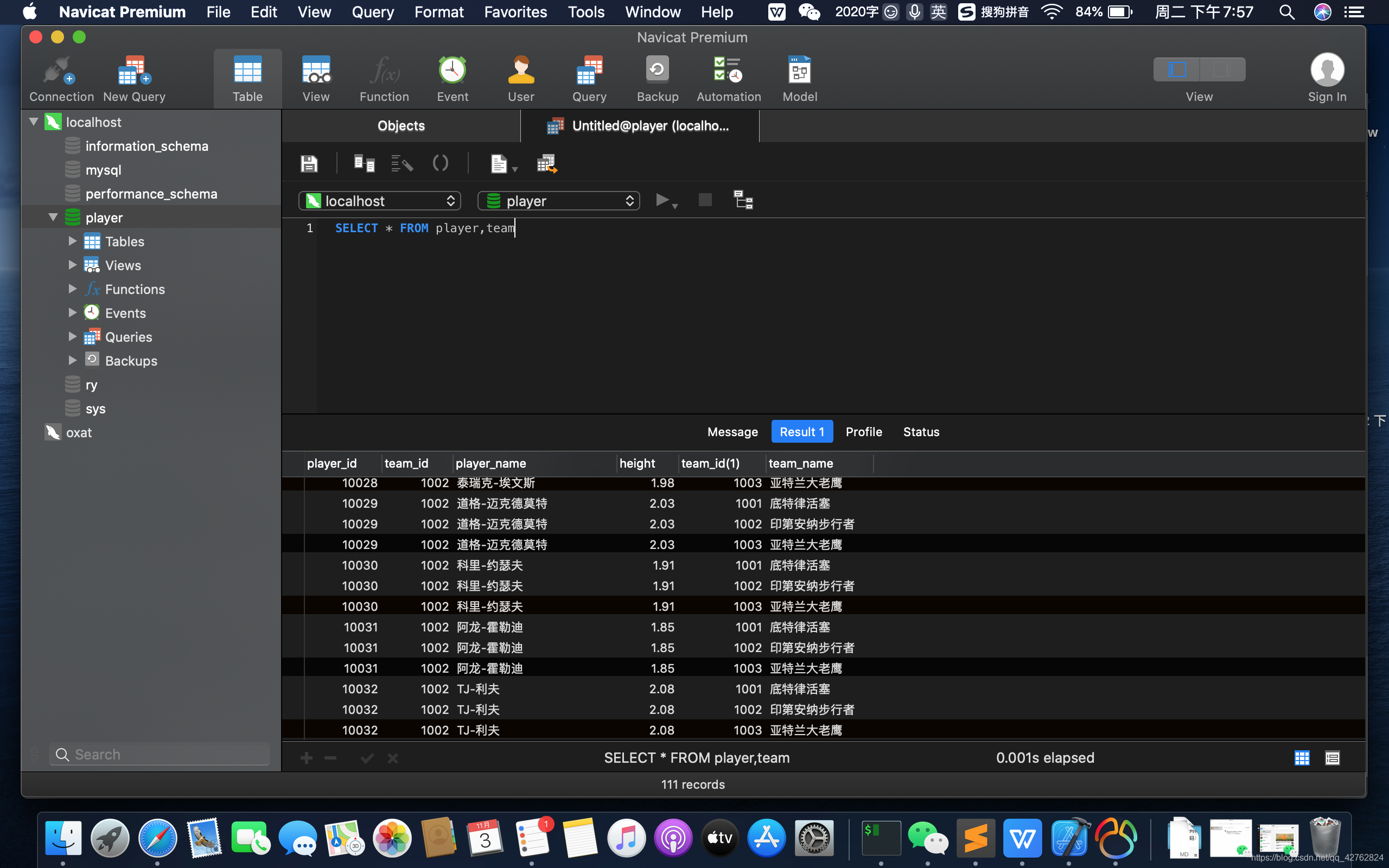Click the Result 1 tab

pyautogui.click(x=800, y=431)
